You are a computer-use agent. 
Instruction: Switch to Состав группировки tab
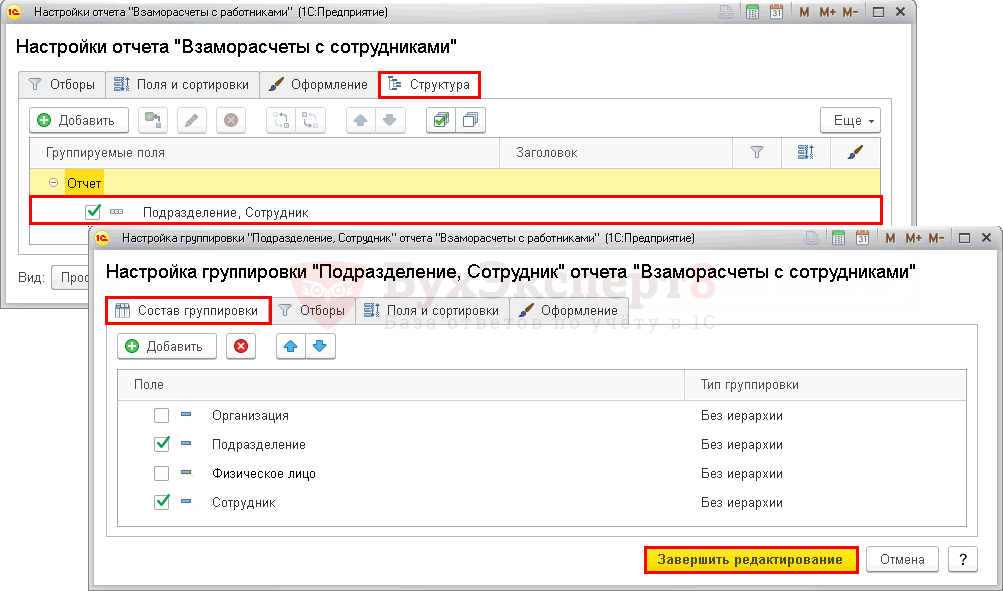coord(187,311)
